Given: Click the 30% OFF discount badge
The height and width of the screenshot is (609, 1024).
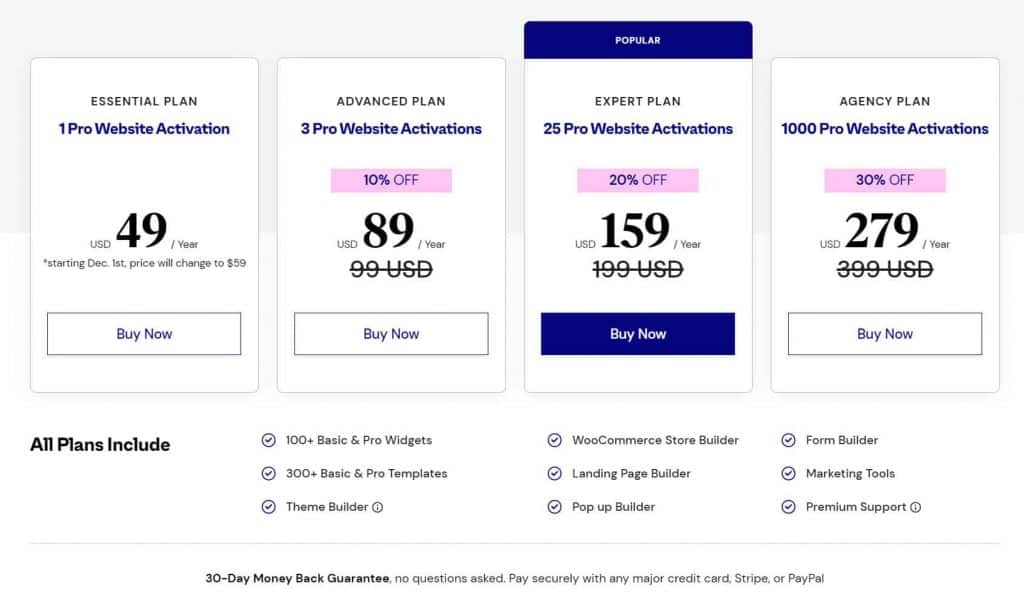Looking at the screenshot, I should 885,180.
